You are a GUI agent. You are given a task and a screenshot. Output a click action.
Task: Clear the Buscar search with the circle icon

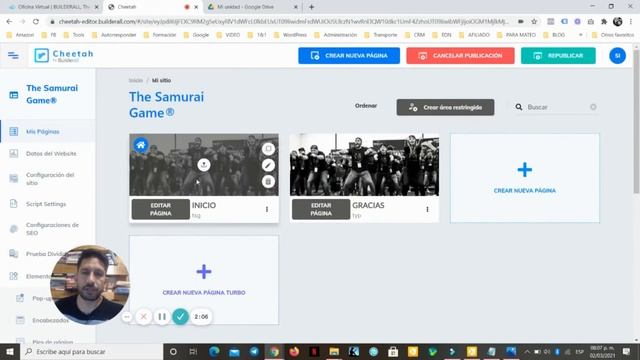point(593,107)
